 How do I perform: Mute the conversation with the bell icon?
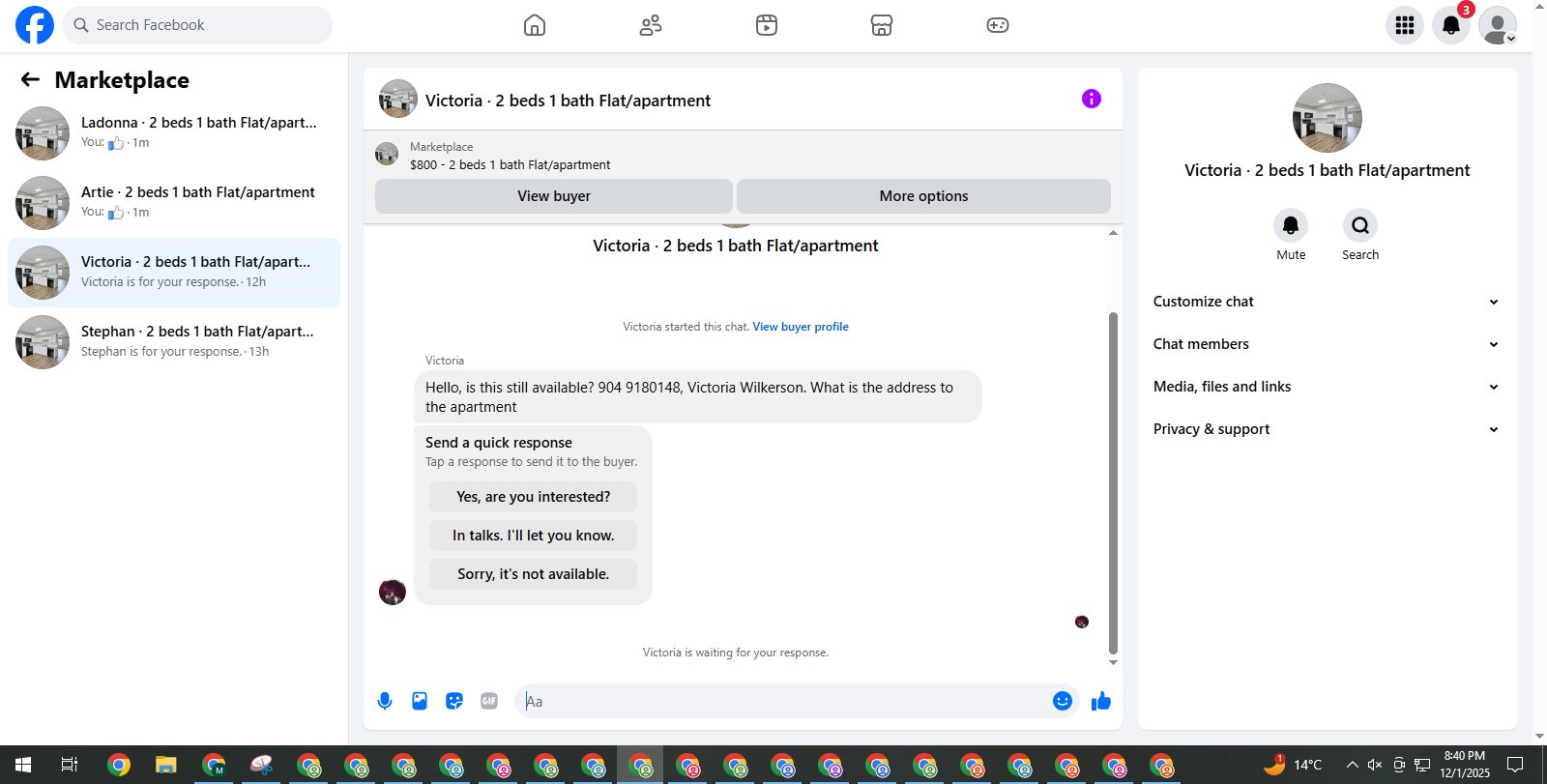click(x=1291, y=225)
